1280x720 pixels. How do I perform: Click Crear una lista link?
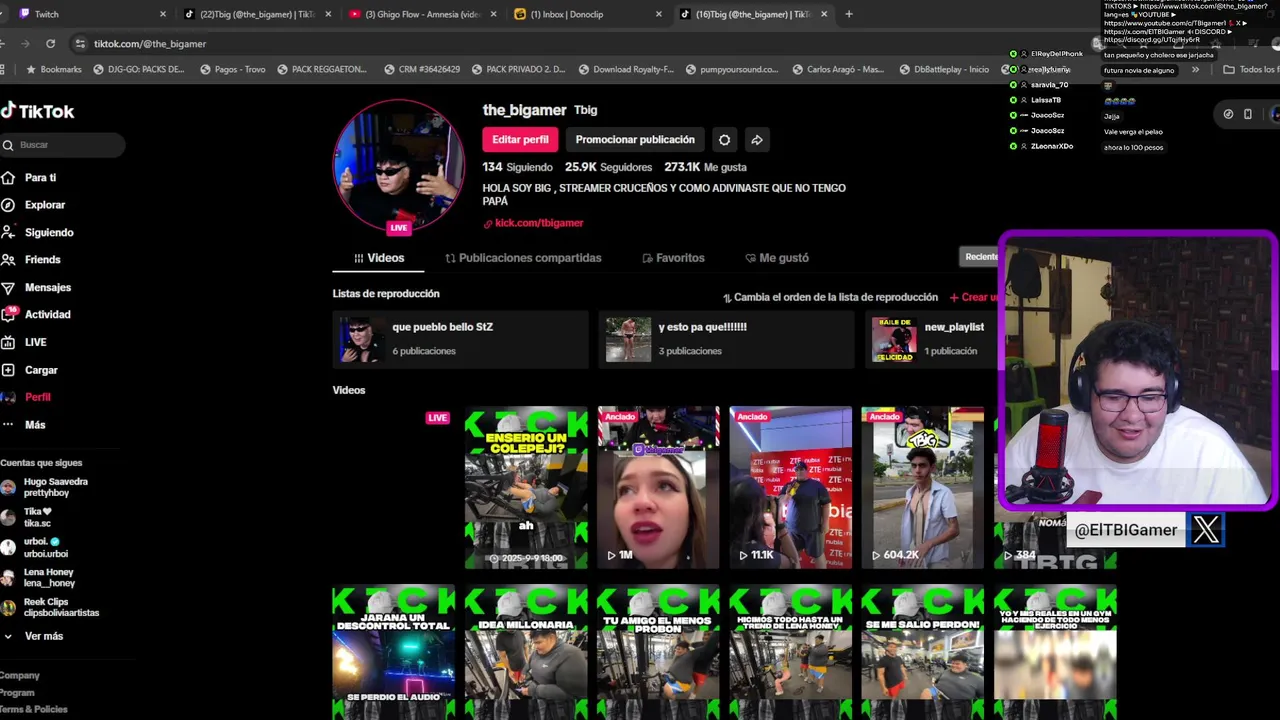(x=974, y=297)
